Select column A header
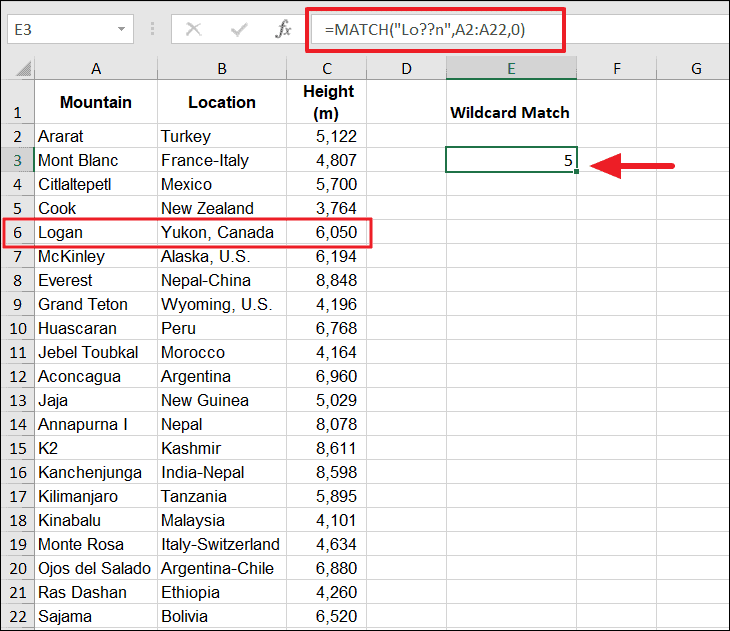This screenshot has width=730, height=631. (x=96, y=69)
